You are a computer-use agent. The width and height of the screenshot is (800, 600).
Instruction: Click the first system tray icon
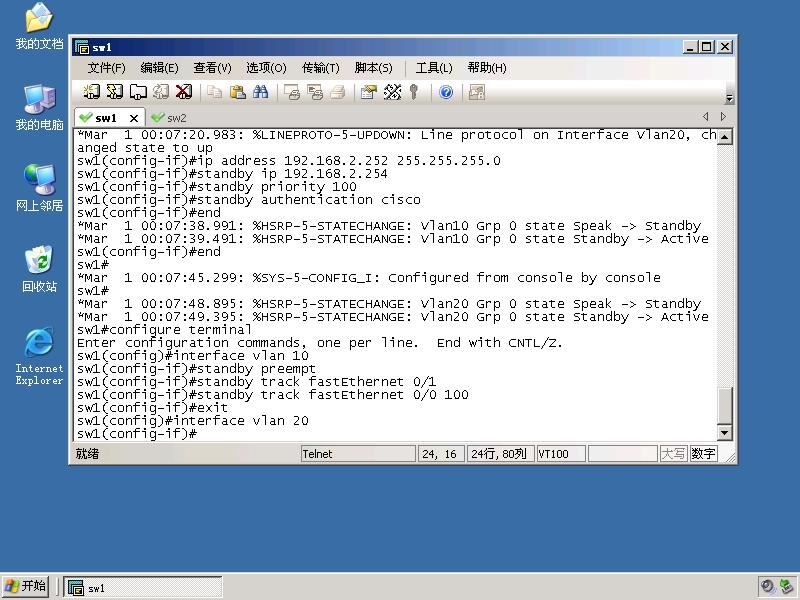tap(767, 586)
